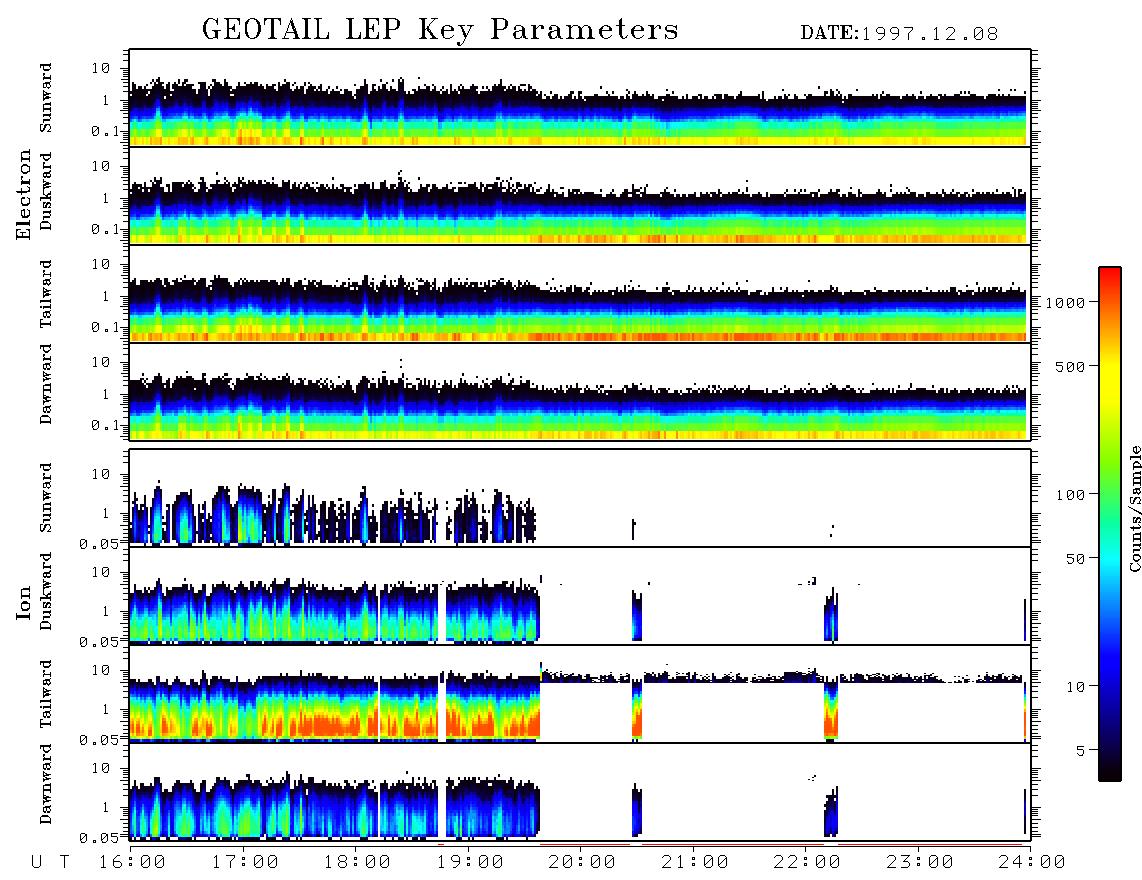
Task: Click the 50 colorbar tick label
Action: click(1075, 559)
